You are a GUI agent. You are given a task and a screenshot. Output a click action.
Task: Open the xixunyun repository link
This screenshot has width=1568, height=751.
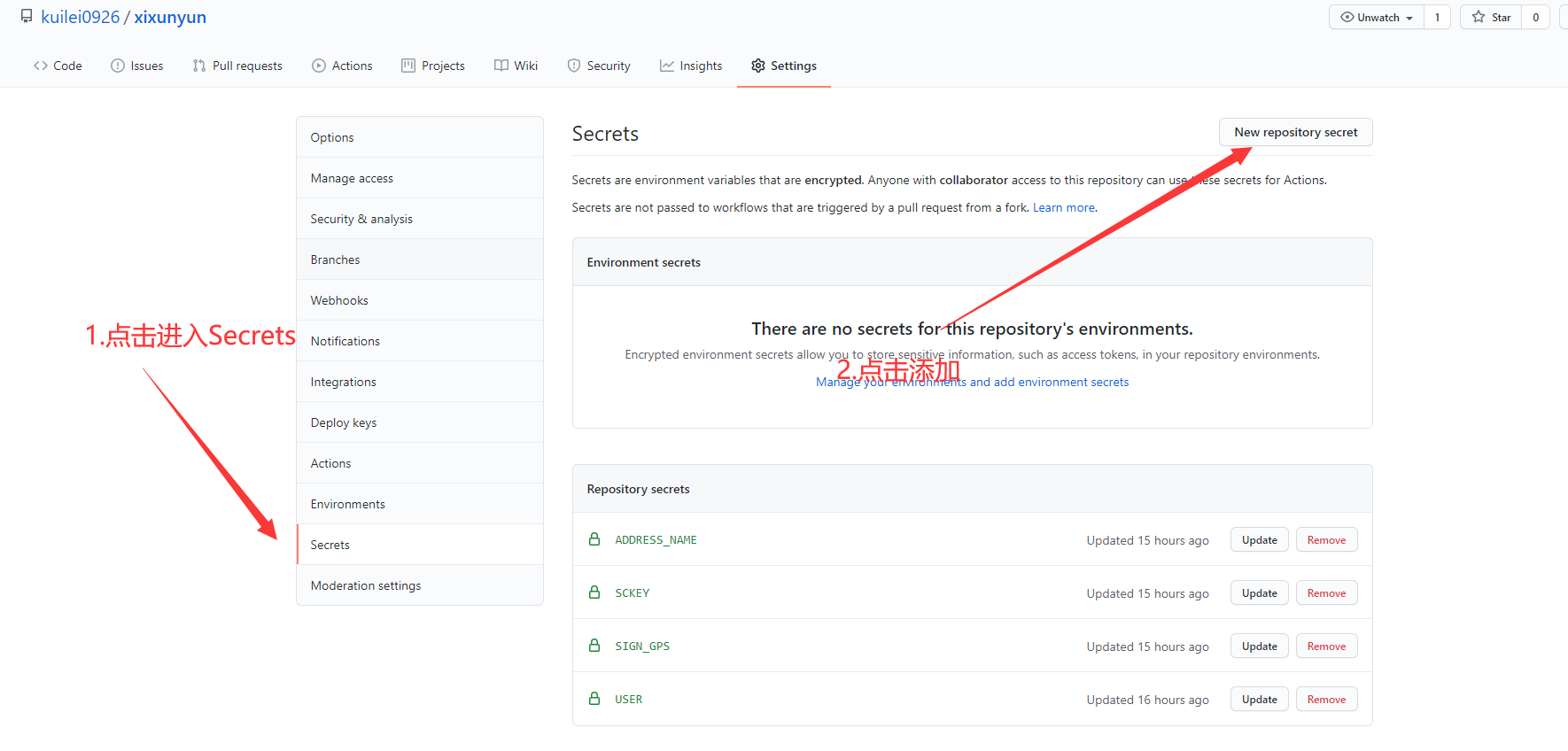tap(170, 17)
